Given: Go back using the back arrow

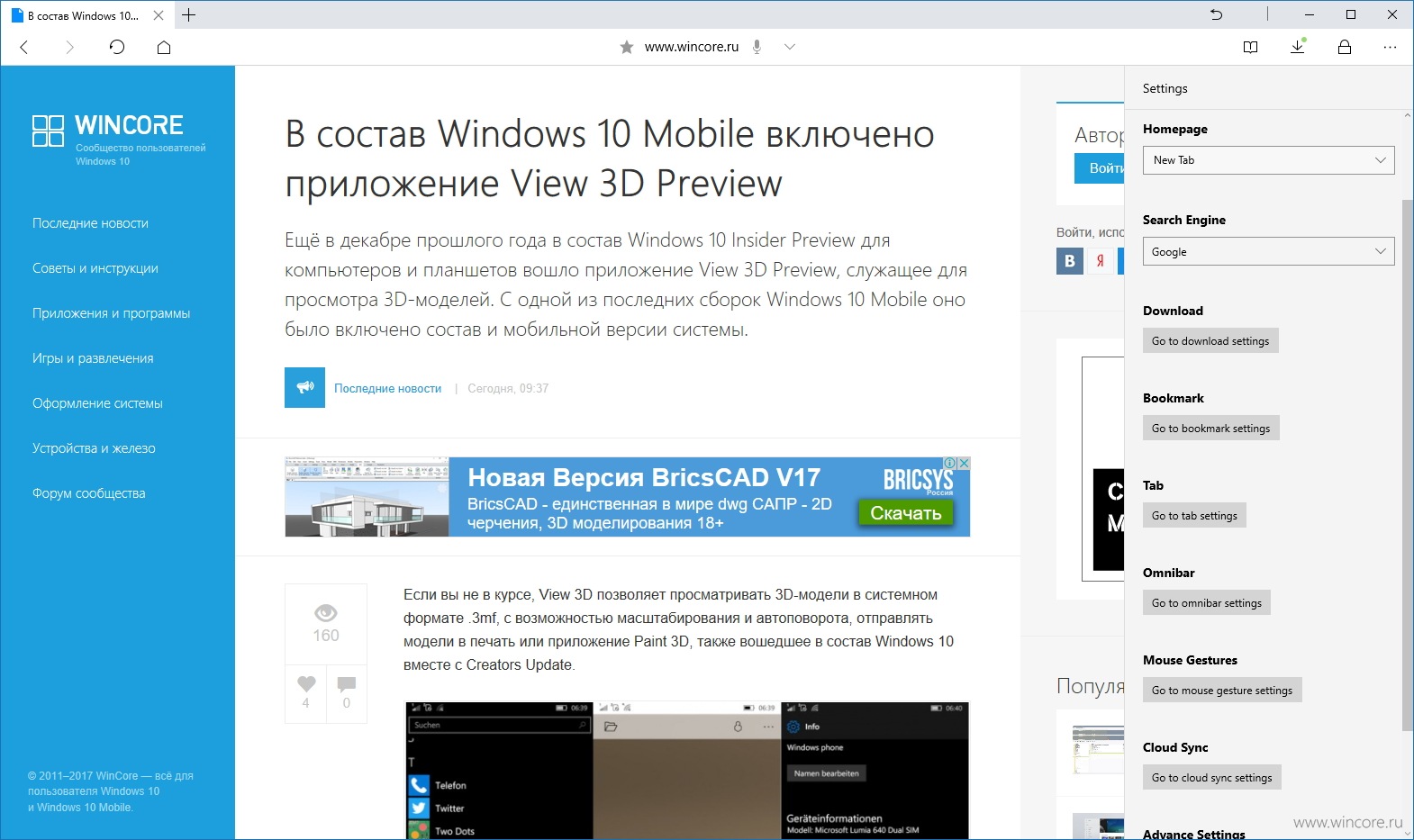Looking at the screenshot, I should 24,48.
